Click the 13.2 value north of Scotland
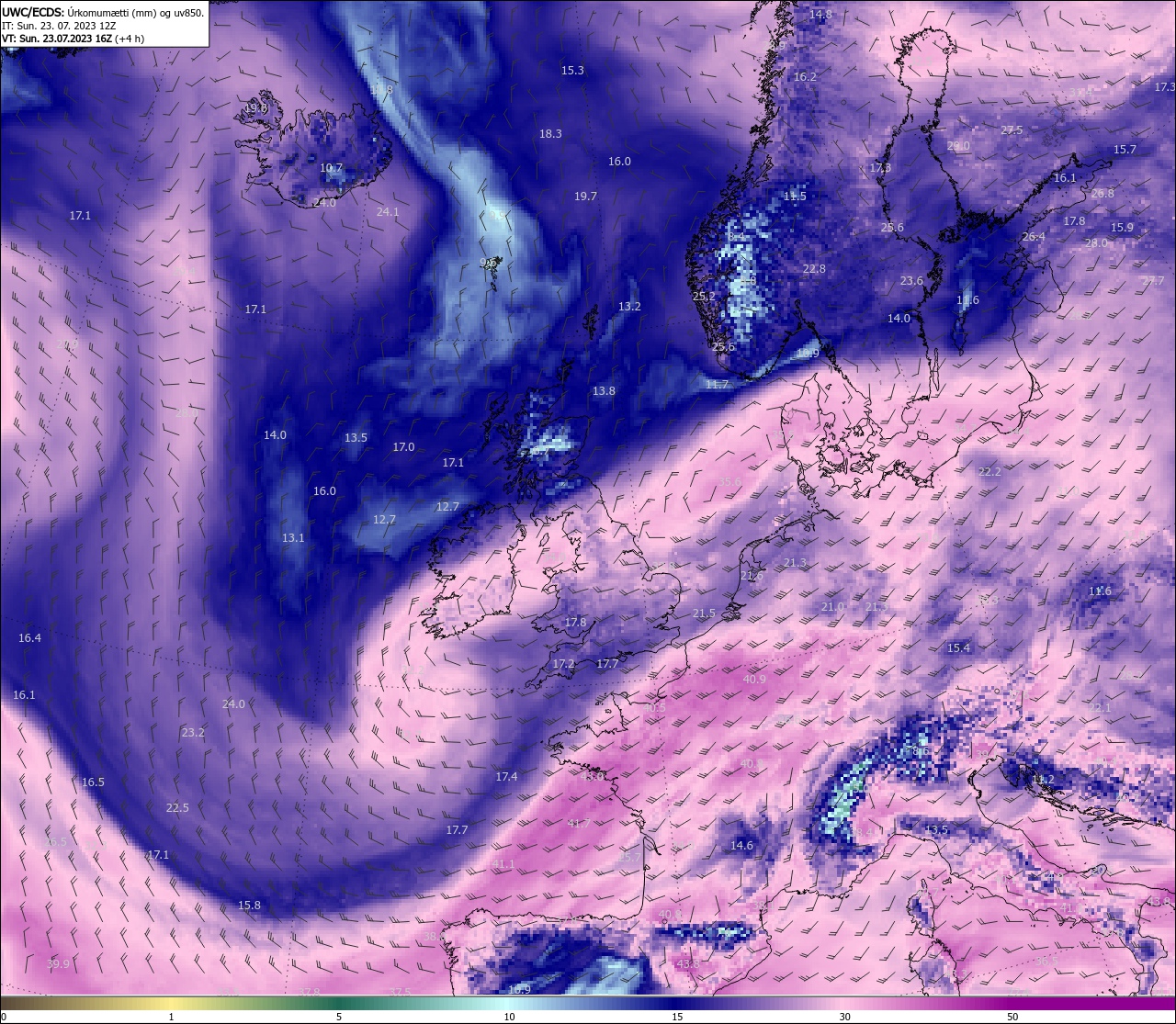The width and height of the screenshot is (1176, 1024). [x=629, y=307]
